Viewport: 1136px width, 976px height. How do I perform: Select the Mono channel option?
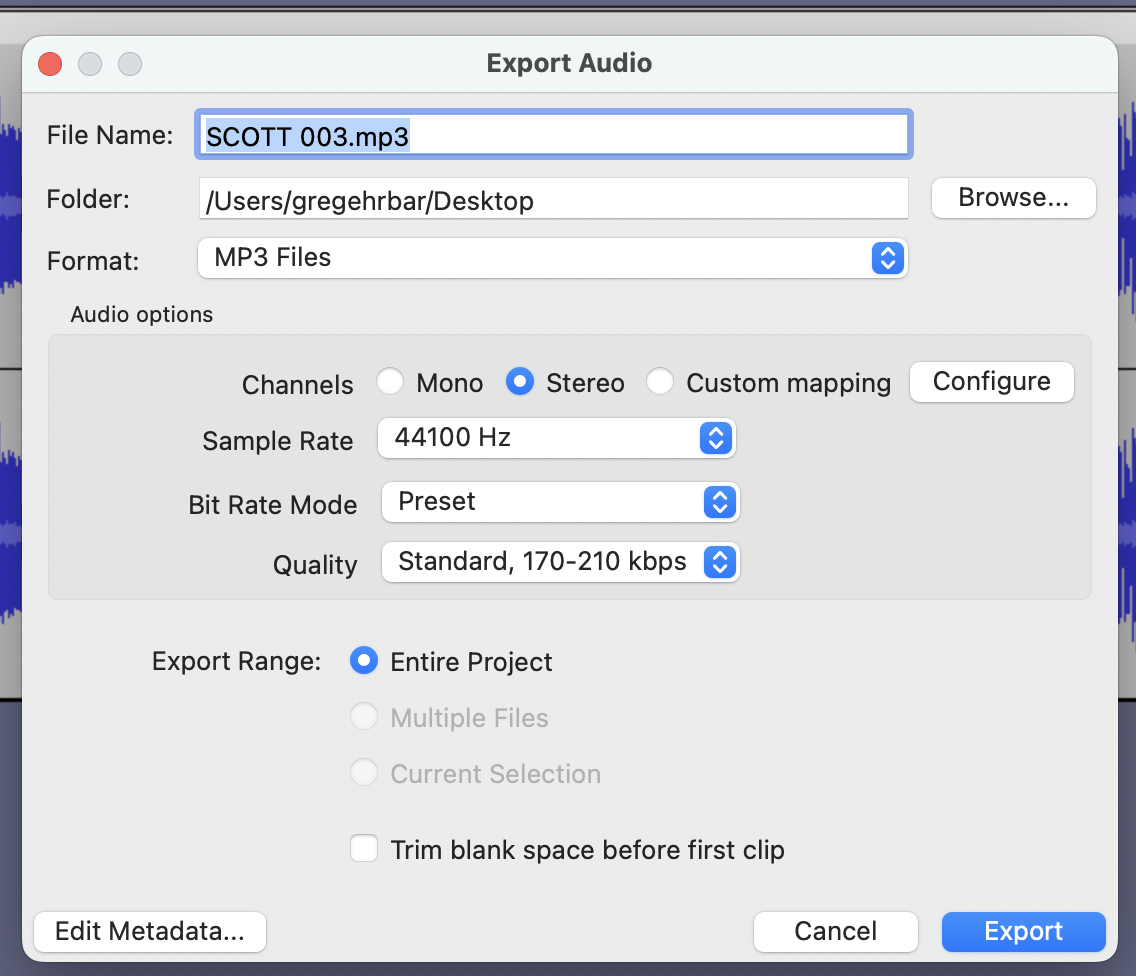pos(390,381)
